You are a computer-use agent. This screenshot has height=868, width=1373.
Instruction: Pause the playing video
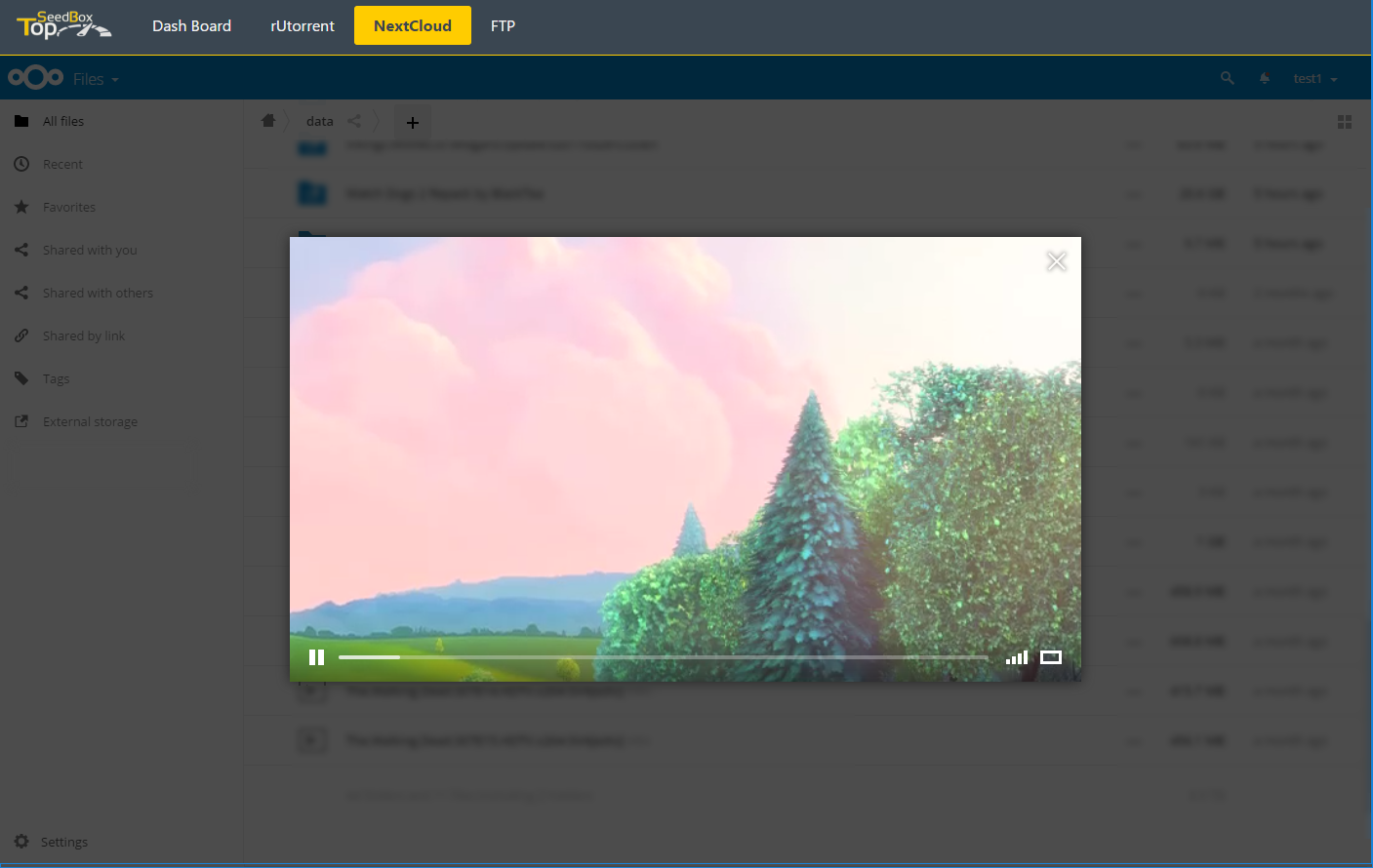click(x=316, y=657)
